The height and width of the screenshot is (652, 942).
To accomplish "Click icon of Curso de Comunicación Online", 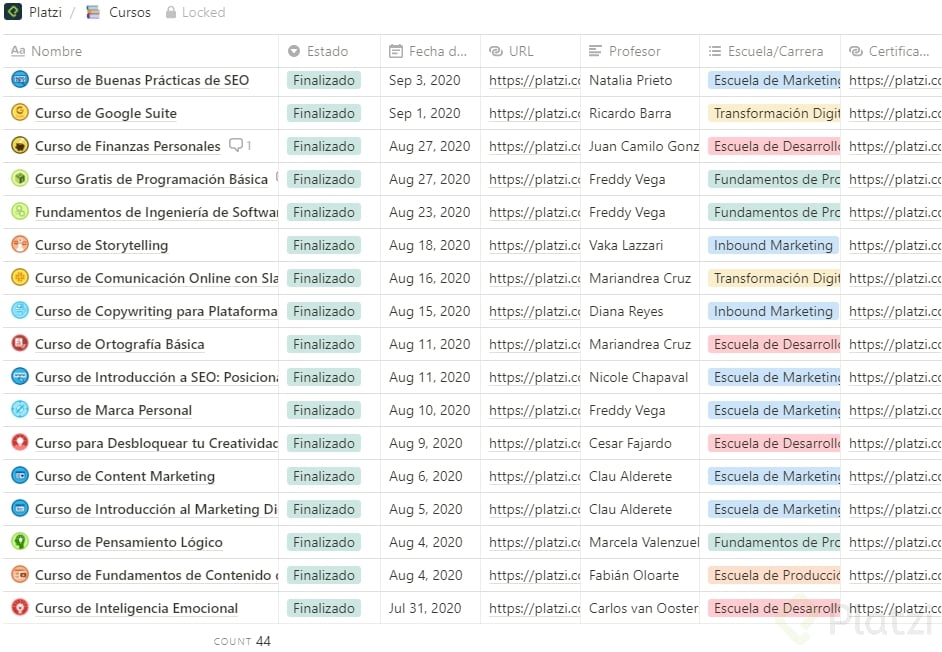I will [20, 278].
